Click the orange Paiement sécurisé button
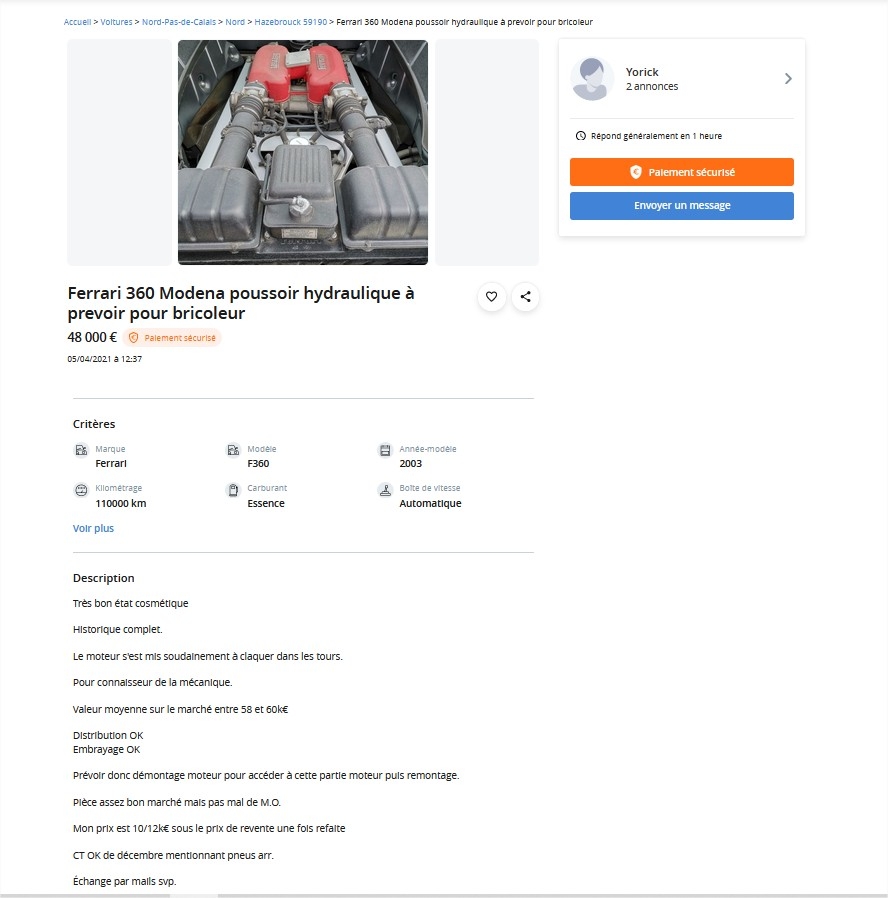This screenshot has width=888, height=898. point(681,172)
